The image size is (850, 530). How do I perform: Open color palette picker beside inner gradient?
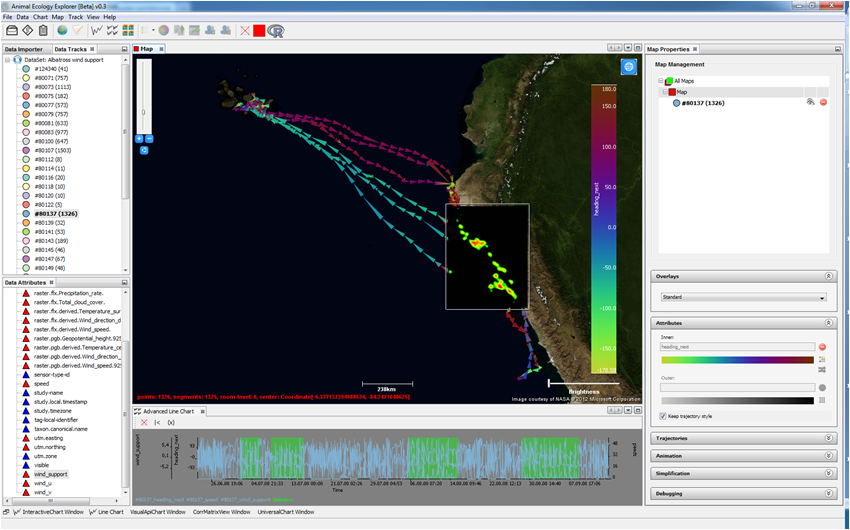(x=822, y=359)
